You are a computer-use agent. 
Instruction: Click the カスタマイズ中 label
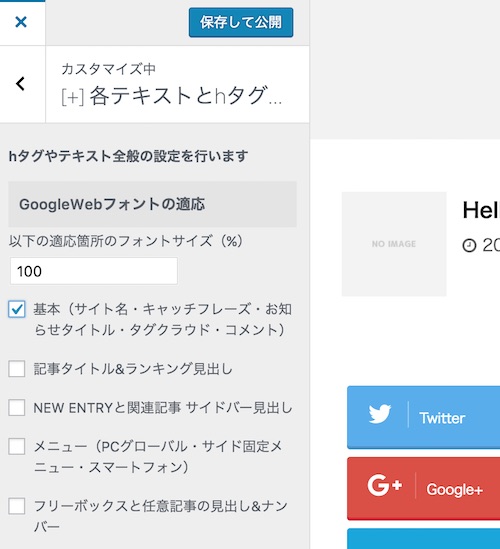pyautogui.click(x=109, y=69)
